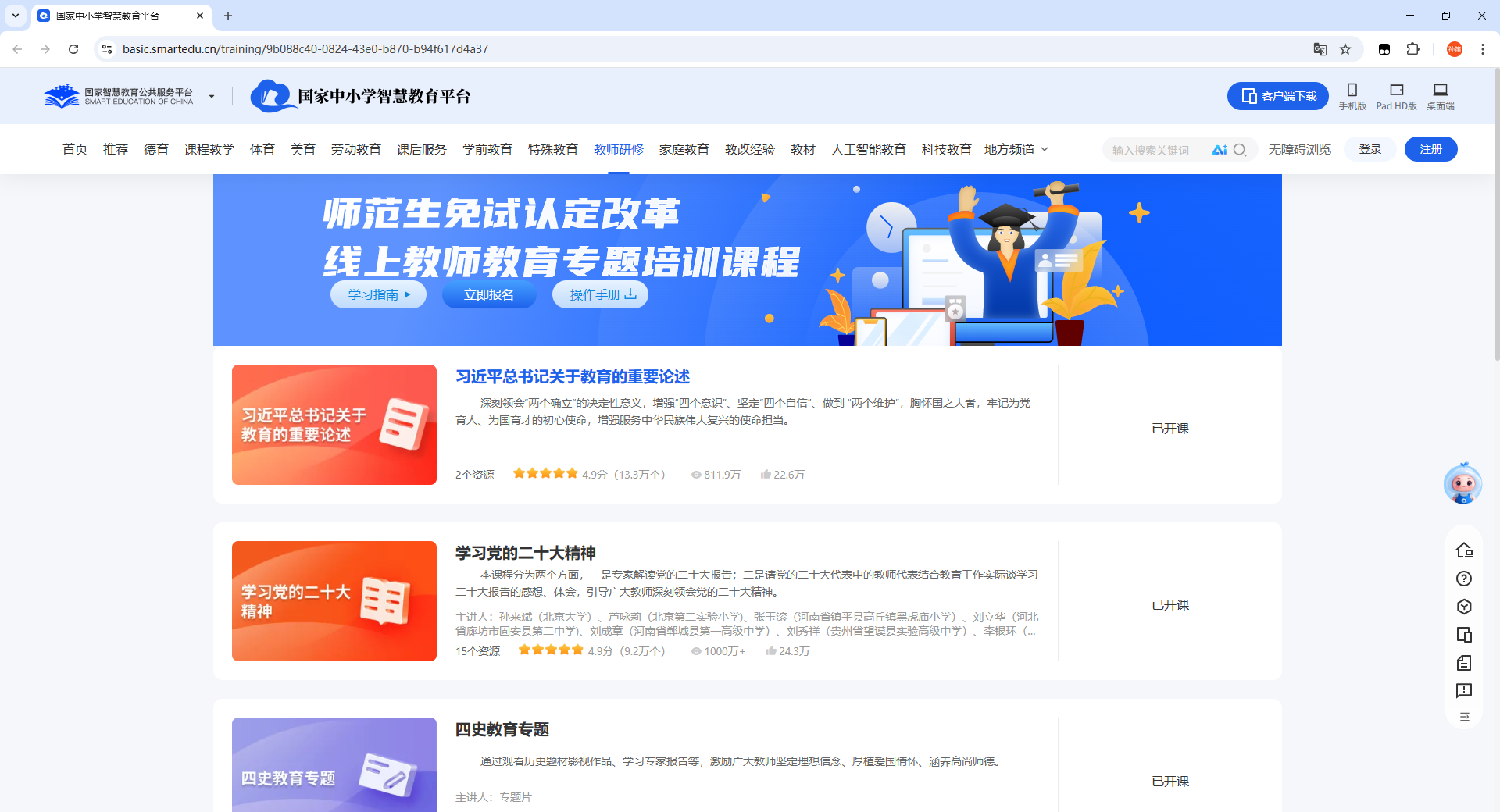Screen dimensions: 1500x812
Task: Click the home icon in right sidebar
Action: pos(1464,550)
